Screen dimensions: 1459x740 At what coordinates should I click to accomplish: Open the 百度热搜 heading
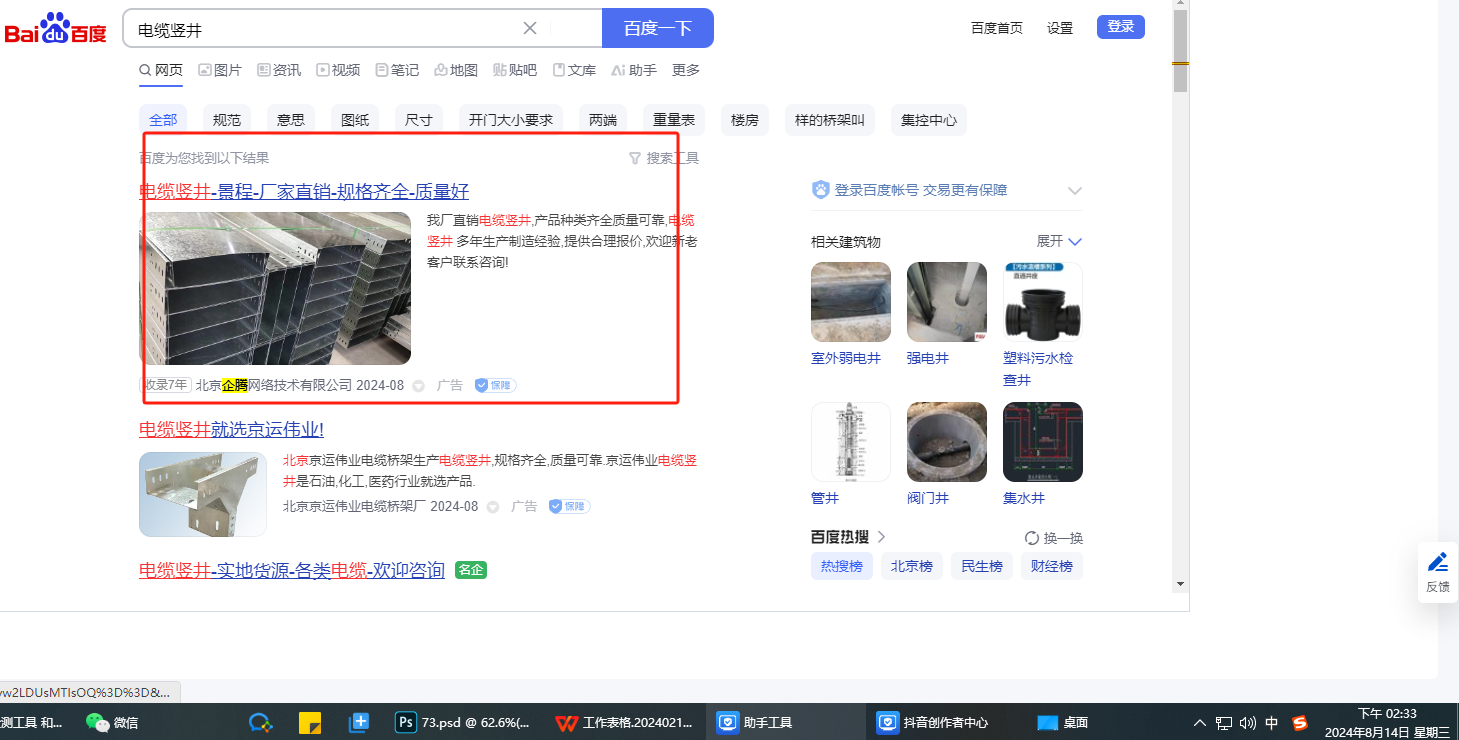coord(848,537)
